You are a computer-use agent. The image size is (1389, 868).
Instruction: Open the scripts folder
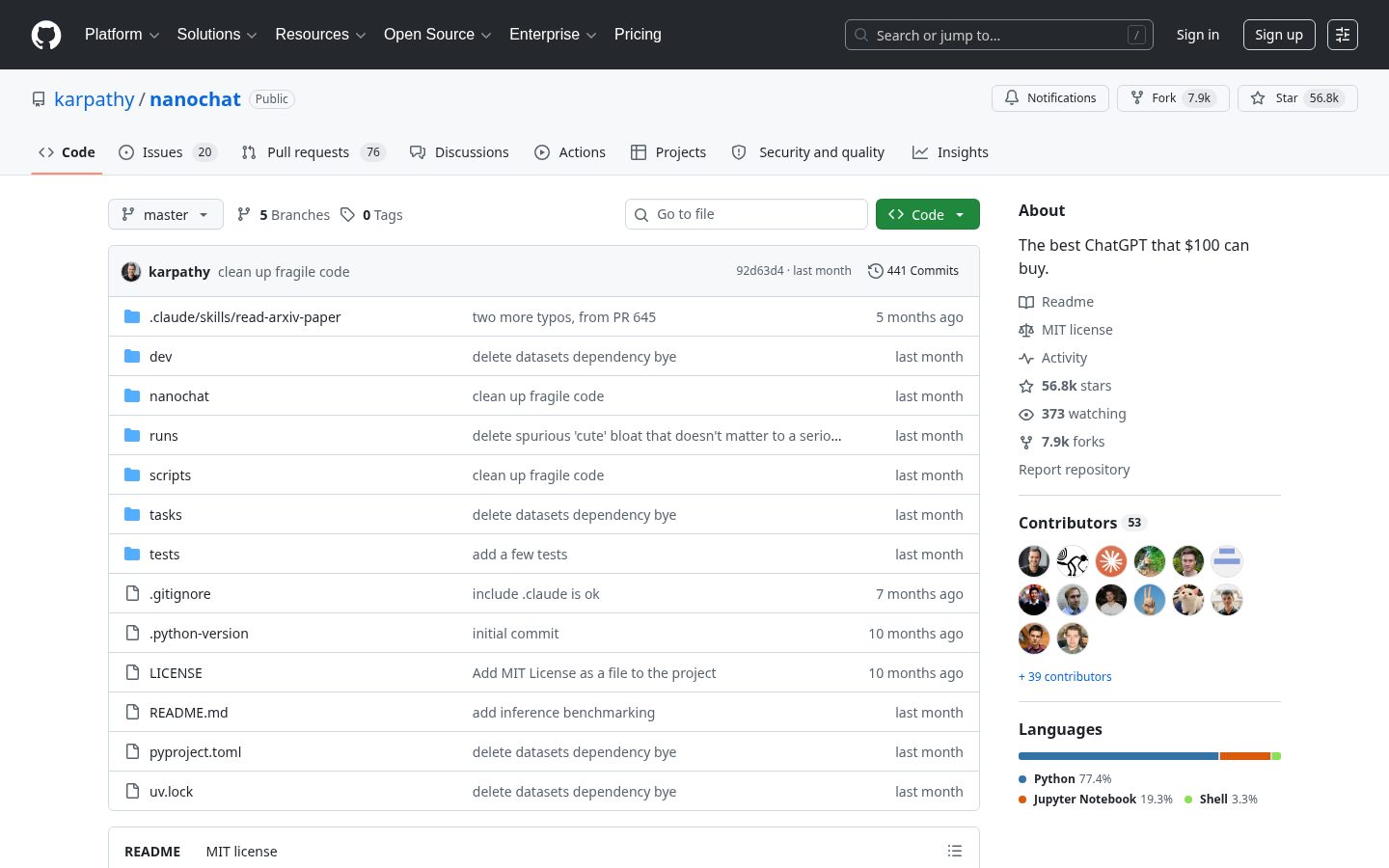171,475
